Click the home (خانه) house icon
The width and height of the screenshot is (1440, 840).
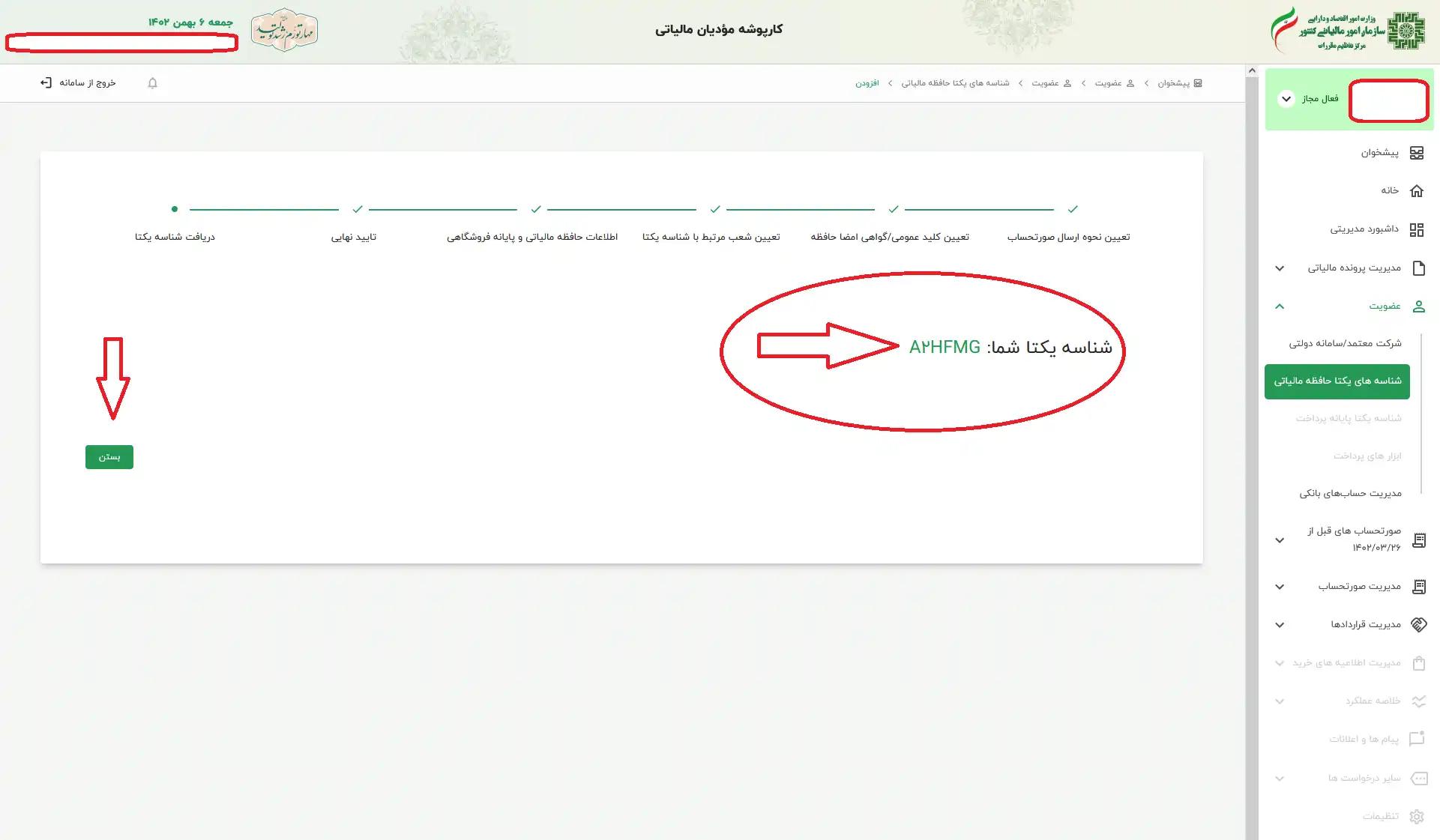click(x=1416, y=191)
